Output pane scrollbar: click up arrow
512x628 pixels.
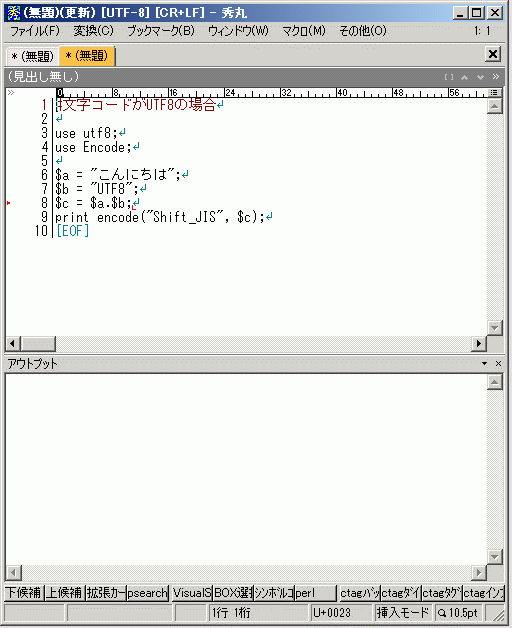click(495, 382)
